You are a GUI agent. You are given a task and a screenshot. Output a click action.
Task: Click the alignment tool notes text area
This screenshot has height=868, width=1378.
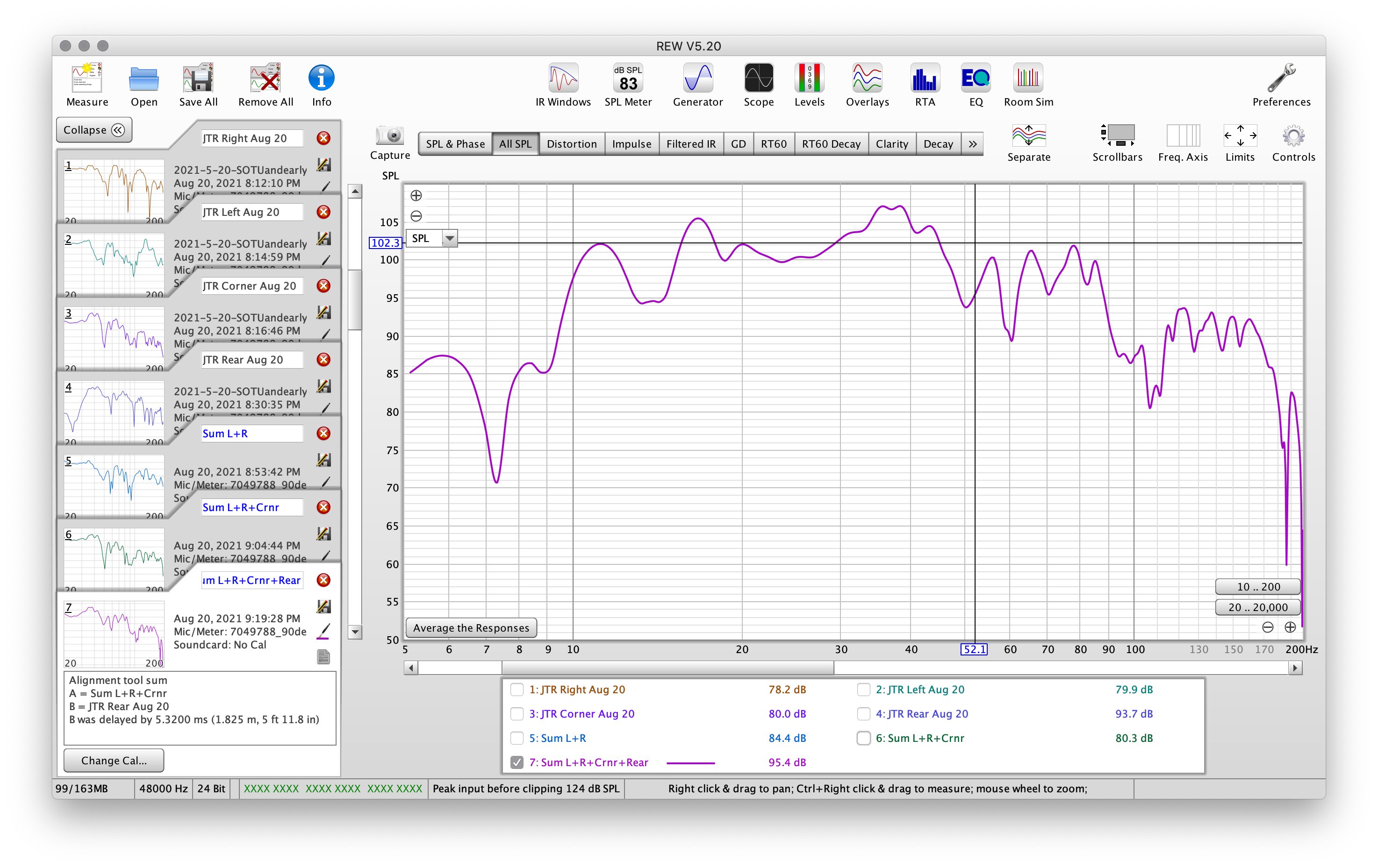coord(200,708)
